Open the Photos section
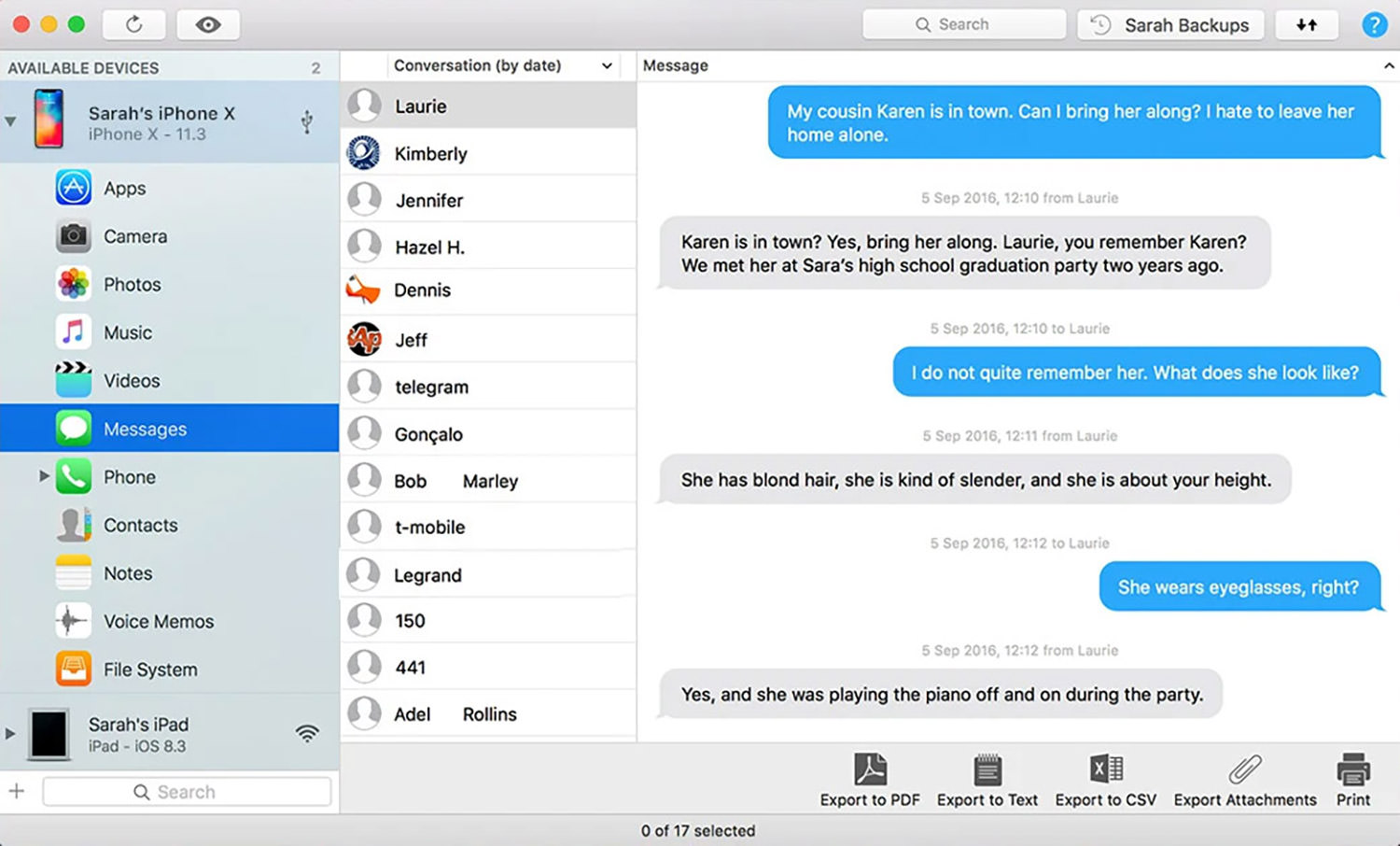 pos(132,284)
